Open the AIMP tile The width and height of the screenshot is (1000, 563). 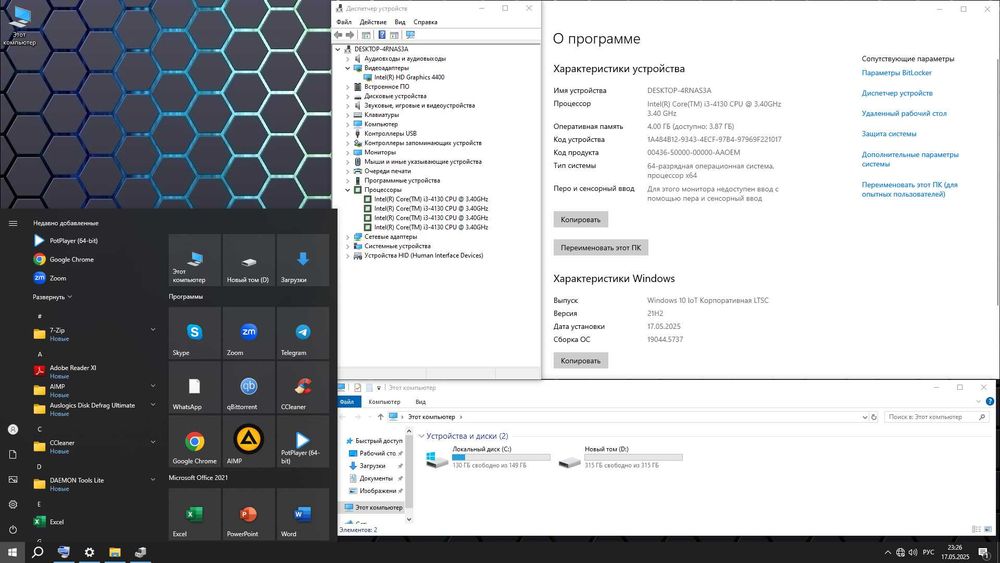(x=249, y=441)
